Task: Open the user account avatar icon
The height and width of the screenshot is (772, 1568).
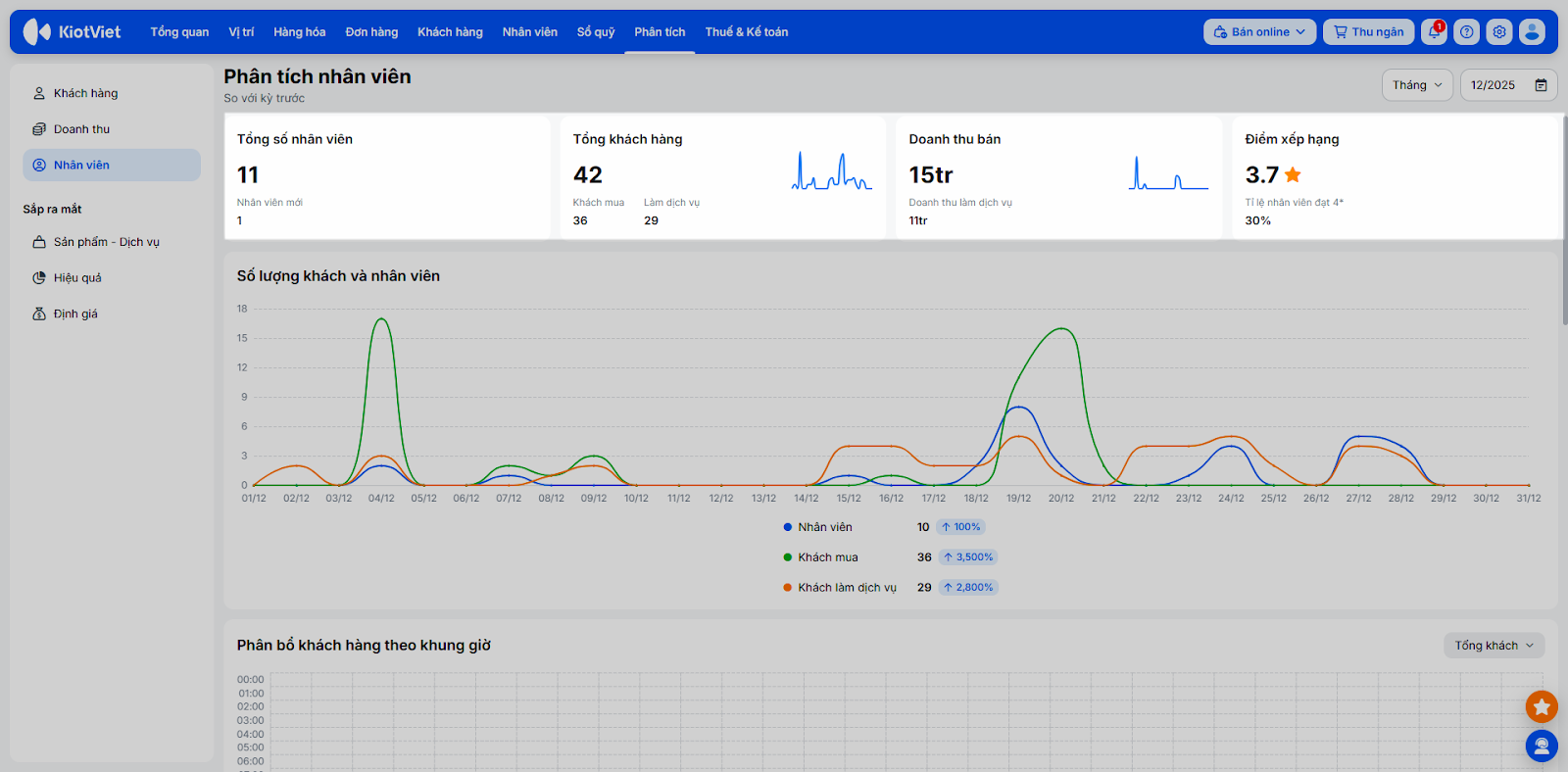Action: click(x=1532, y=32)
